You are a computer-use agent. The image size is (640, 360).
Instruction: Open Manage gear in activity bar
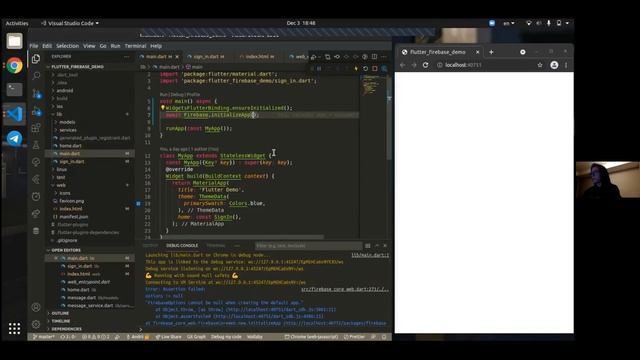tap(36, 324)
